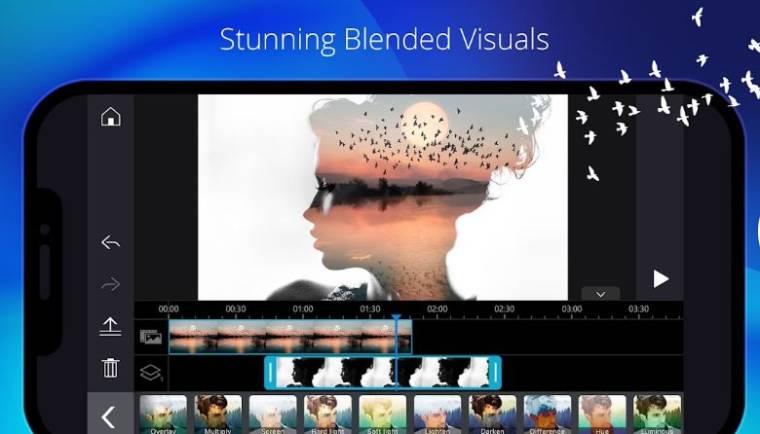Click the right trim handle of overlay clip
760x434 pixels.
pyautogui.click(x=494, y=373)
